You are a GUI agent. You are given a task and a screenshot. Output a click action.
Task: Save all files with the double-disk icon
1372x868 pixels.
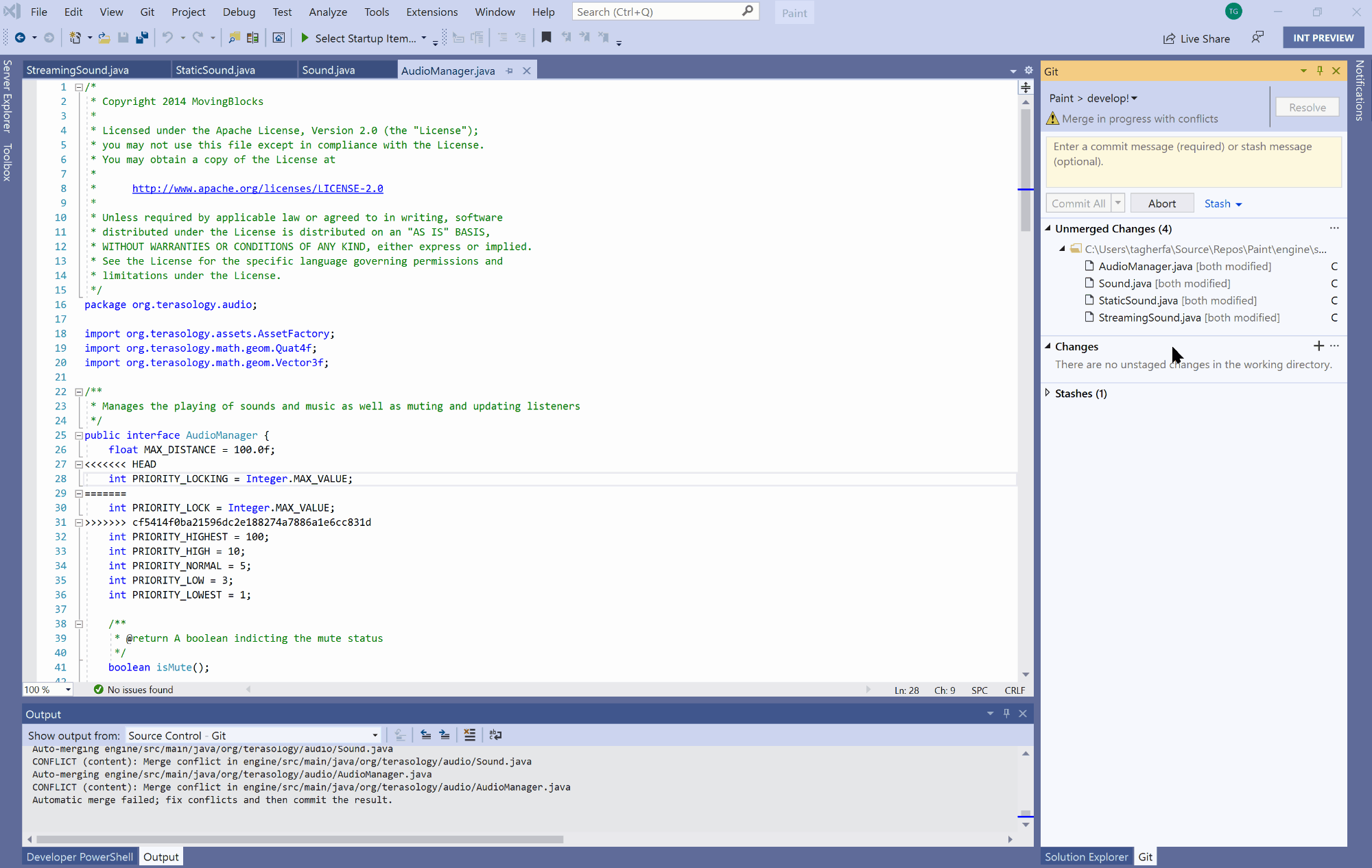[142, 38]
